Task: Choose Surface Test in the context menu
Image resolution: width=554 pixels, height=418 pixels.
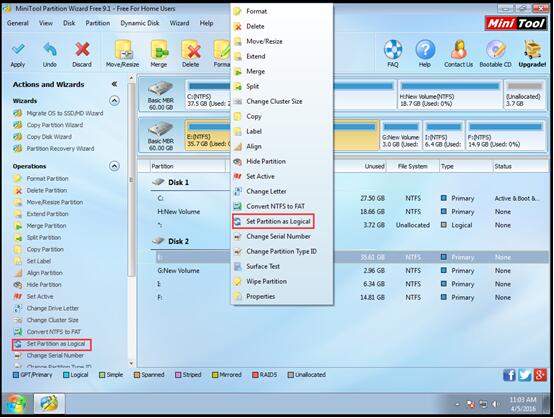Action: (x=282, y=266)
